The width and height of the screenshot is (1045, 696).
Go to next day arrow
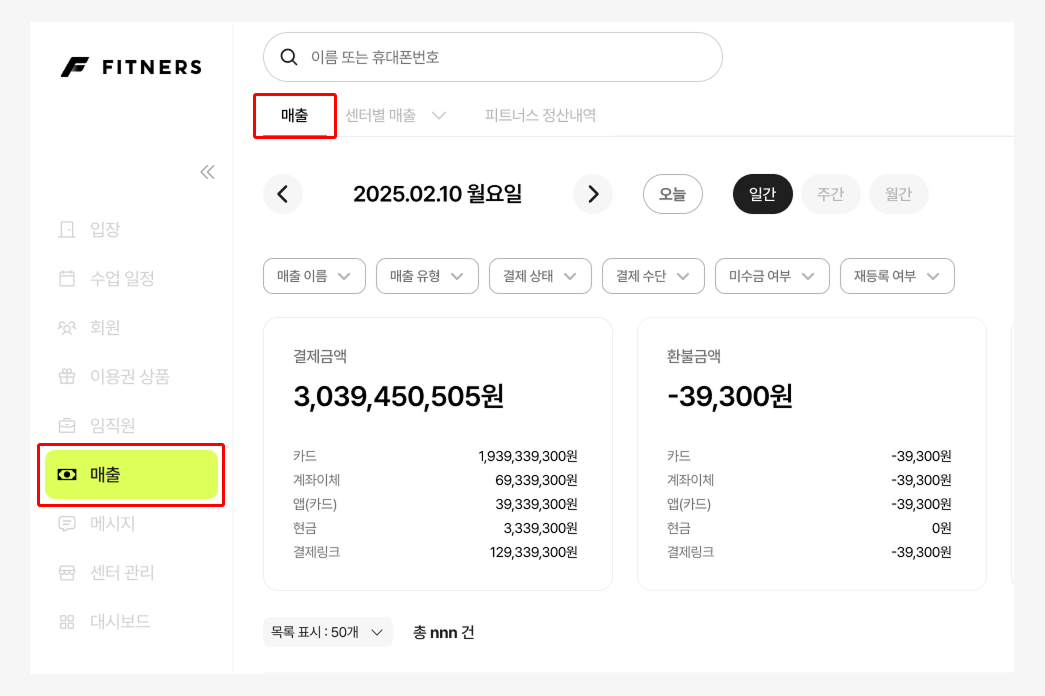click(592, 194)
